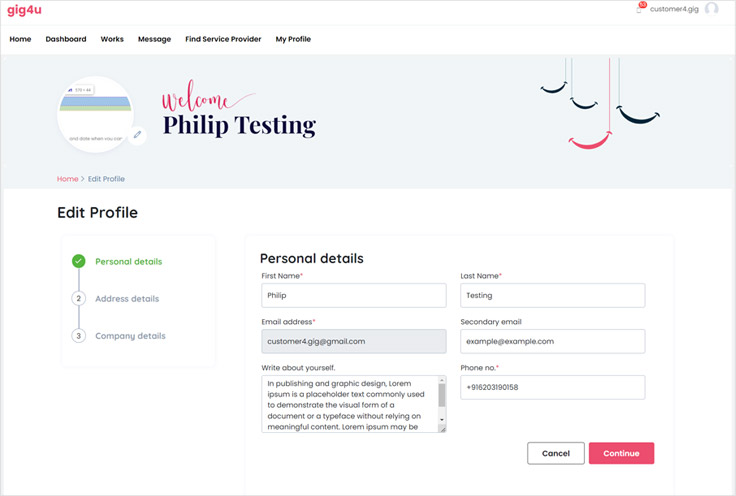This screenshot has width=736, height=496.
Task: Click the profile picture thumbnail
Action: pos(95,113)
